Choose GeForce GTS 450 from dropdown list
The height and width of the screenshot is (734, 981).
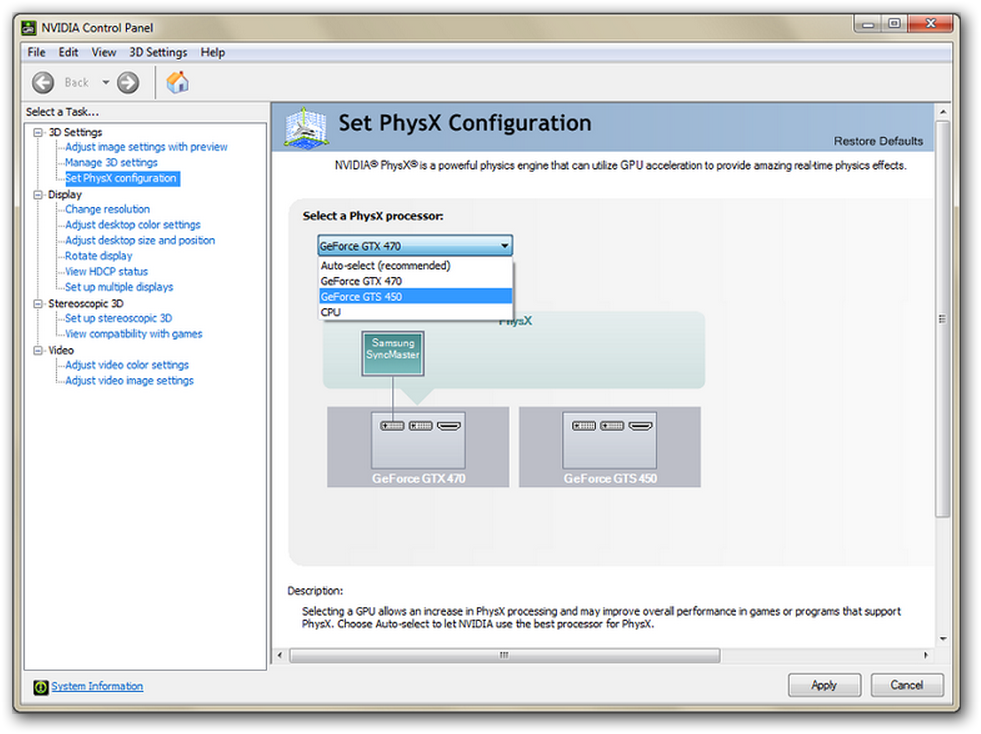click(x=415, y=297)
